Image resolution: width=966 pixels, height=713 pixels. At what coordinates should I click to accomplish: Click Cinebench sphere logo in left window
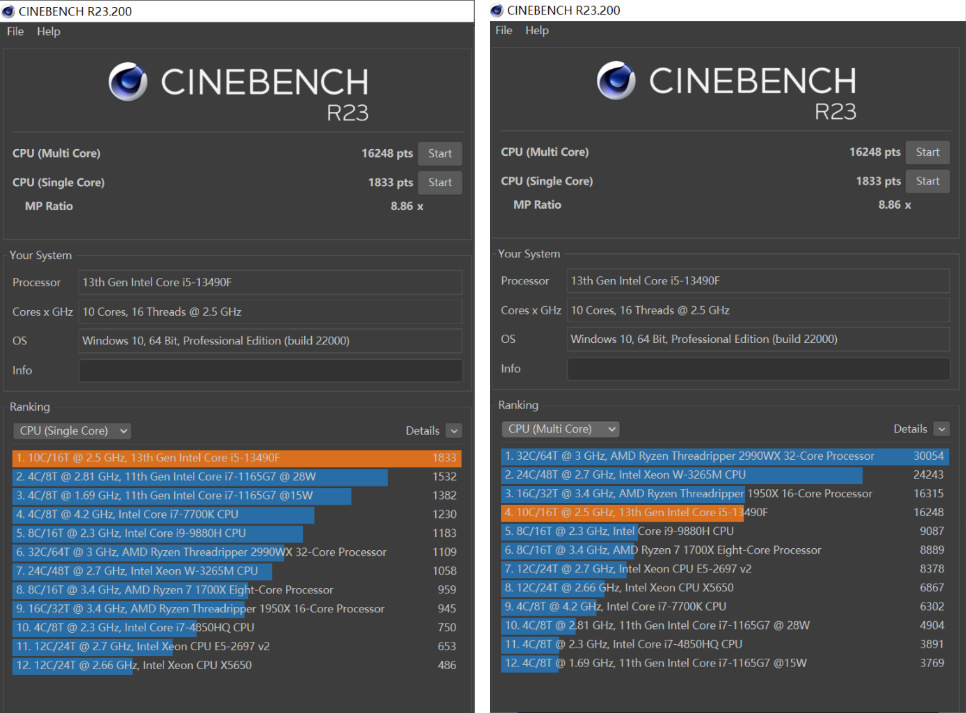click(128, 82)
